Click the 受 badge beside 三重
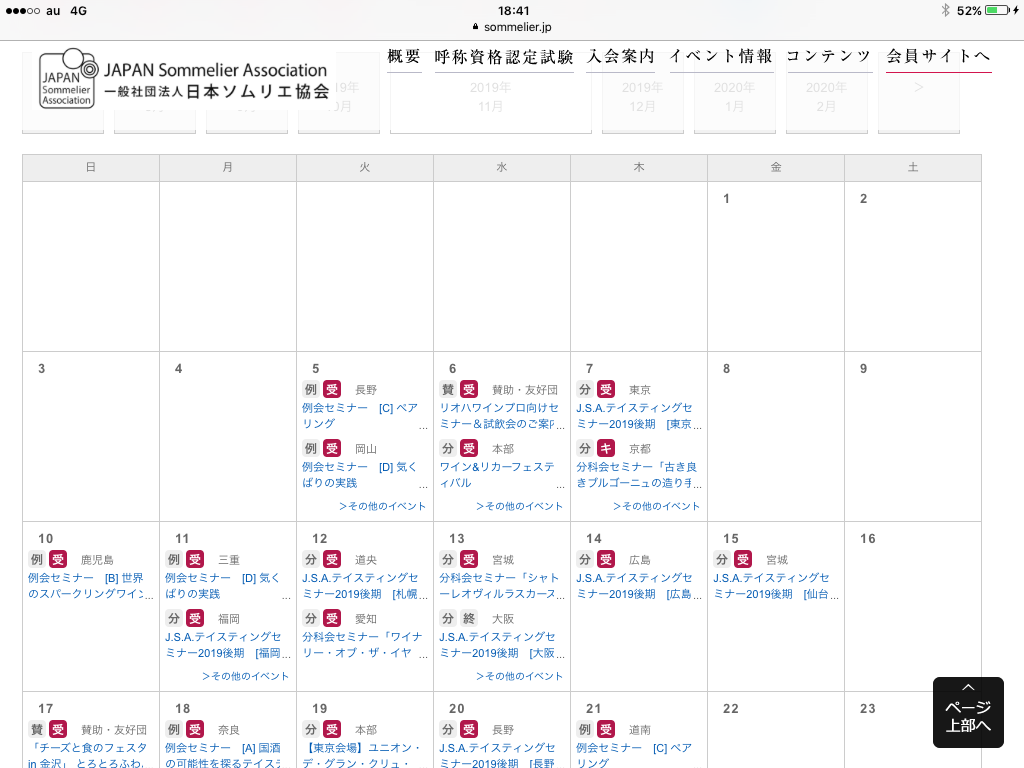1024x768 pixels. 195,560
